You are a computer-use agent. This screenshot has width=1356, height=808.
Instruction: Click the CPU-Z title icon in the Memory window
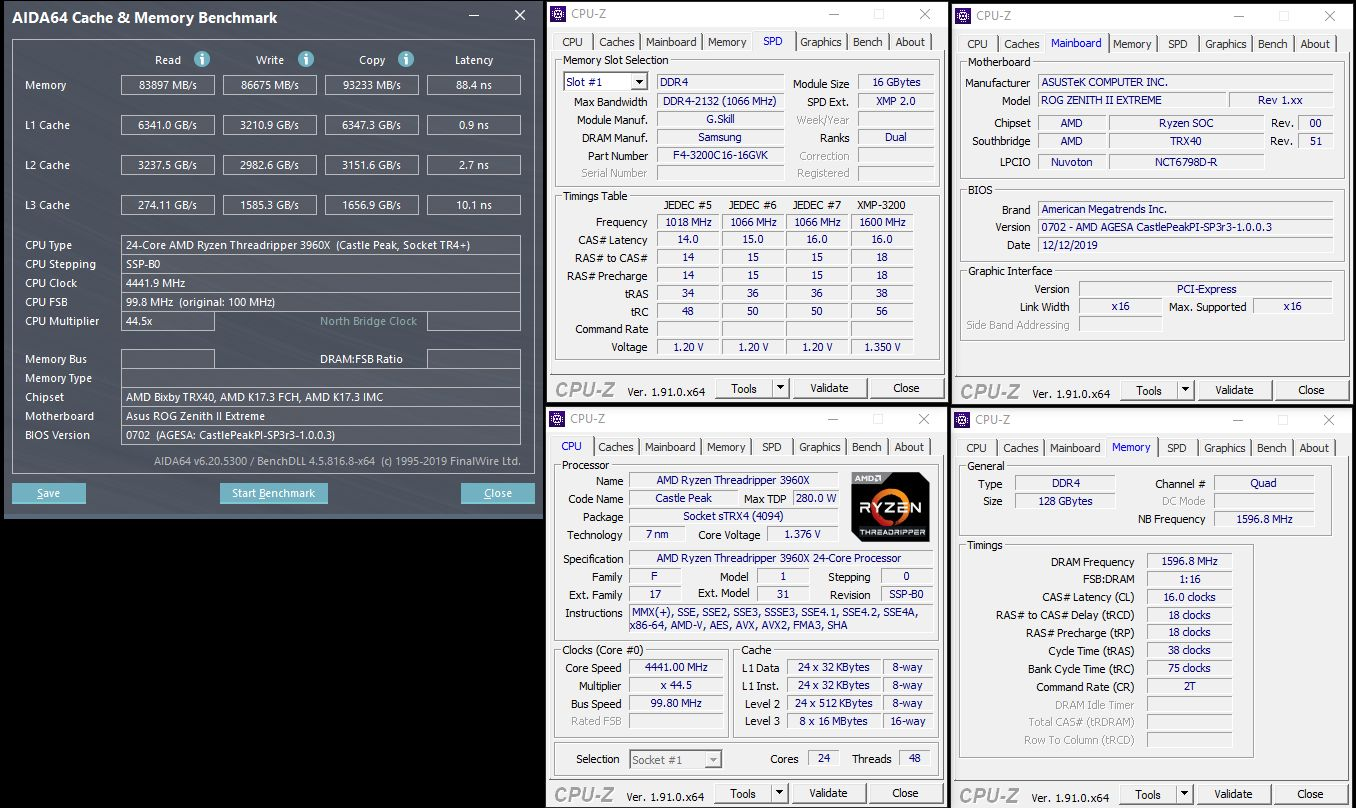pyautogui.click(x=962, y=420)
